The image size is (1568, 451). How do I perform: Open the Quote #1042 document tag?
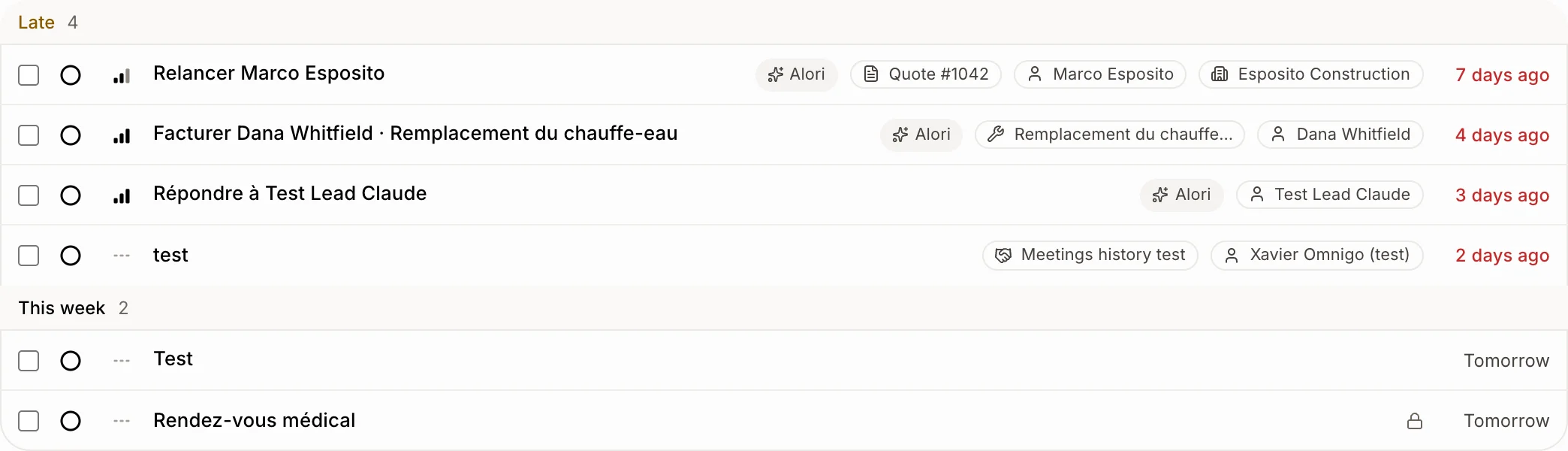(x=926, y=74)
